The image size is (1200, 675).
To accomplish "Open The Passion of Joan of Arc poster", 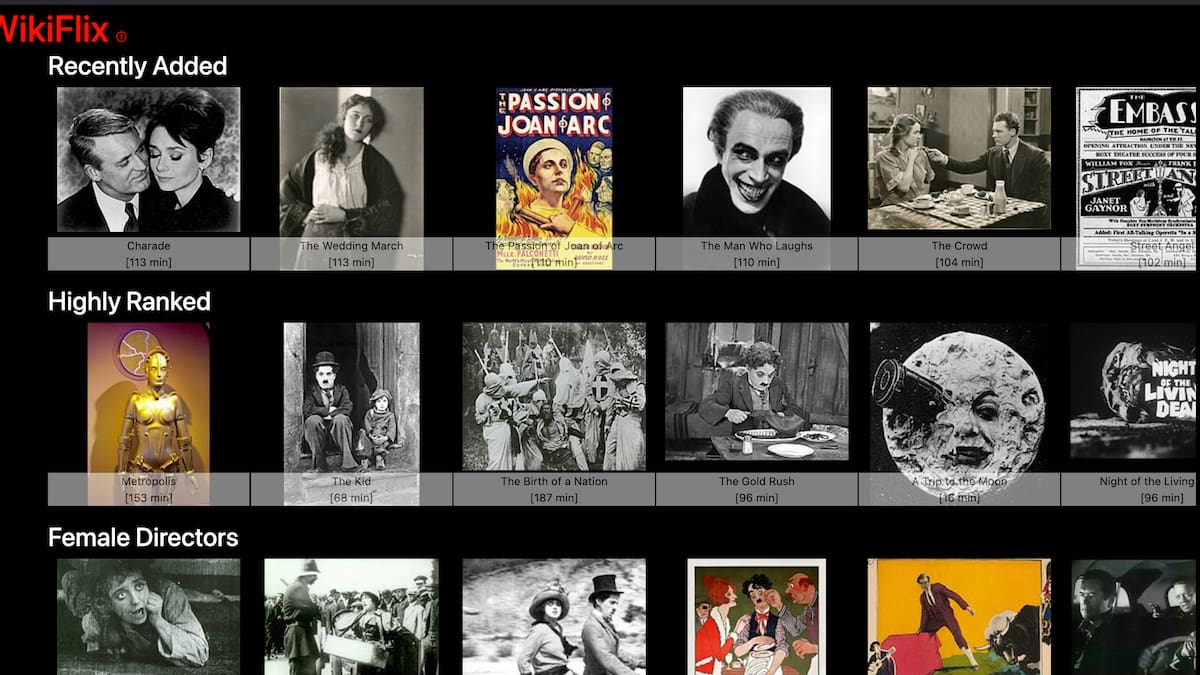I will (x=554, y=160).
